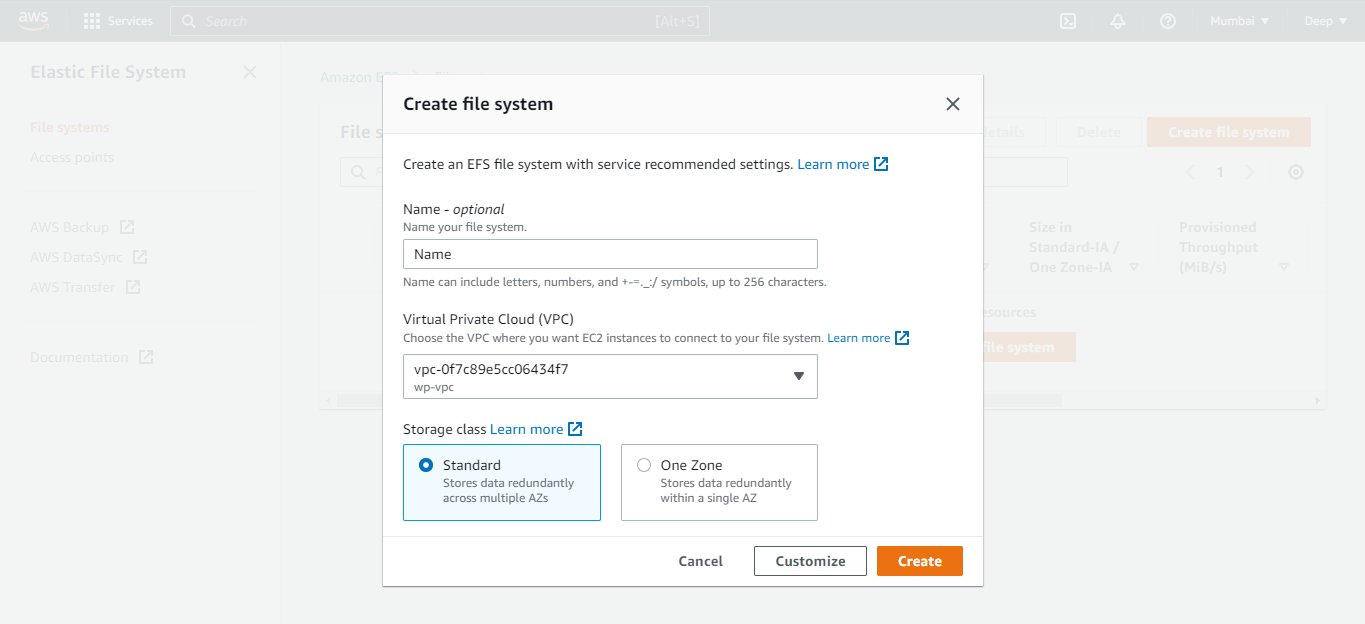Click the AWS logo in top bar
Viewport: 1365px width, 624px height.
click(x=33, y=19)
